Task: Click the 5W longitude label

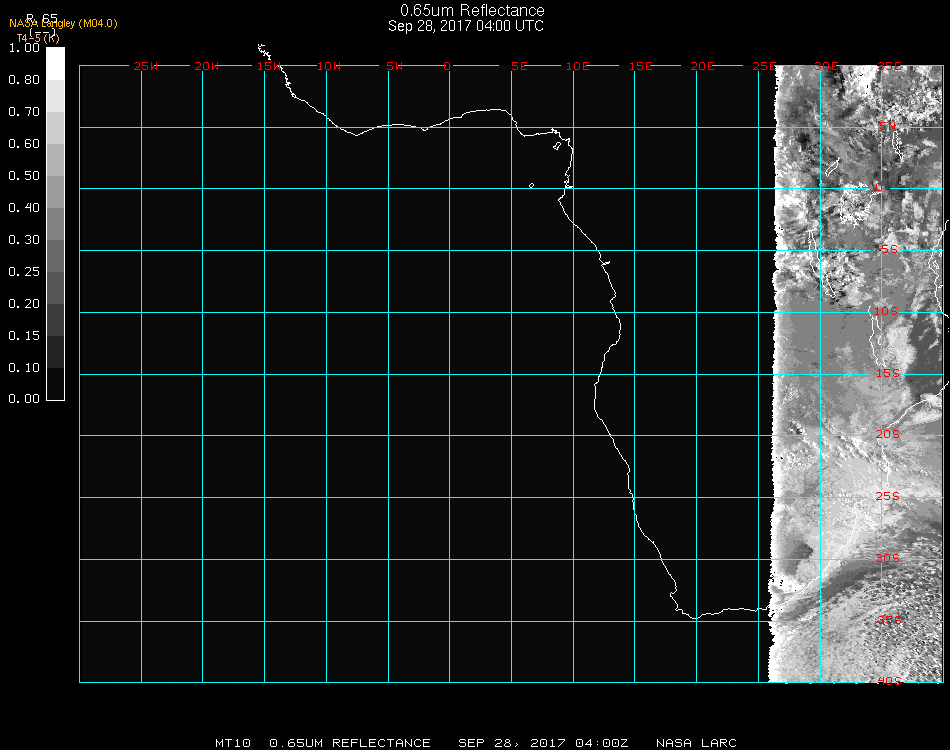Action: point(394,66)
